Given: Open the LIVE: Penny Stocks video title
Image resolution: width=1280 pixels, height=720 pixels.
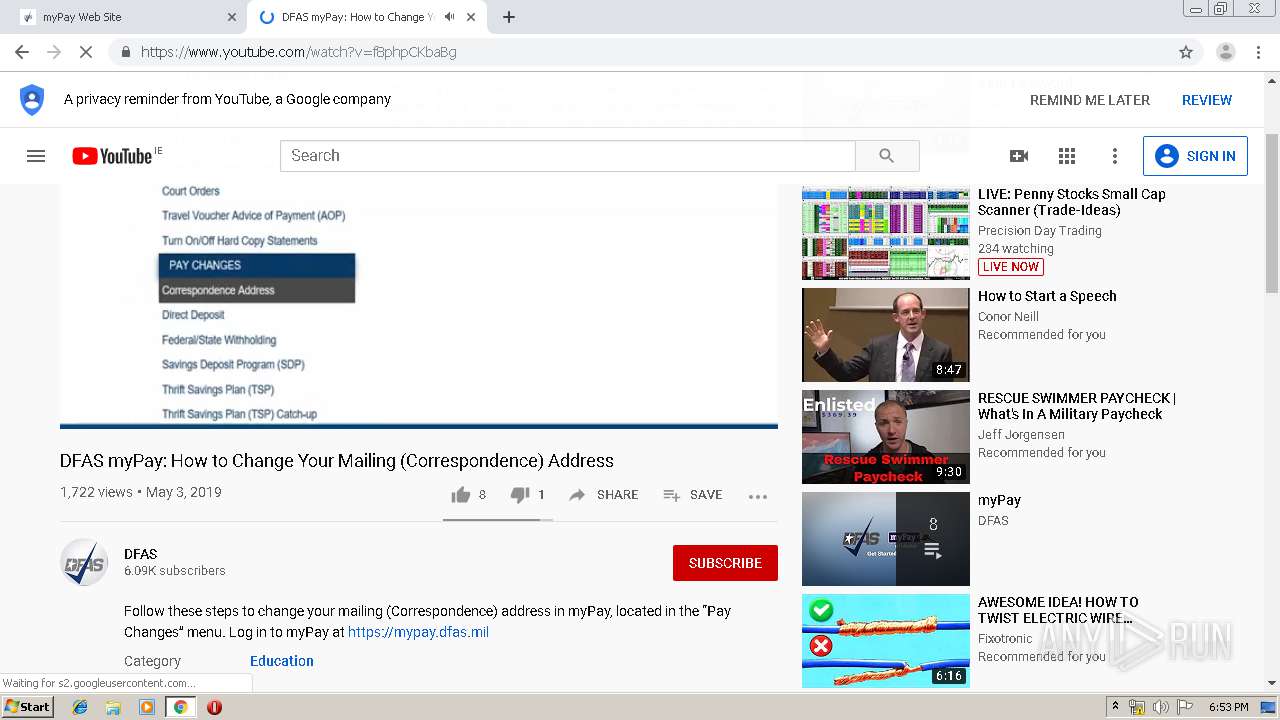Looking at the screenshot, I should (1072, 202).
